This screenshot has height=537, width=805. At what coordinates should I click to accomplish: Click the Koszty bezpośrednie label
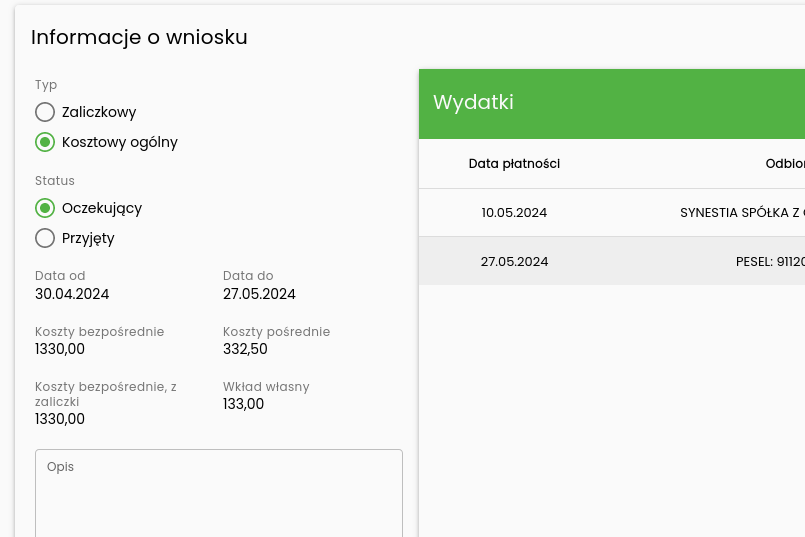pos(99,332)
